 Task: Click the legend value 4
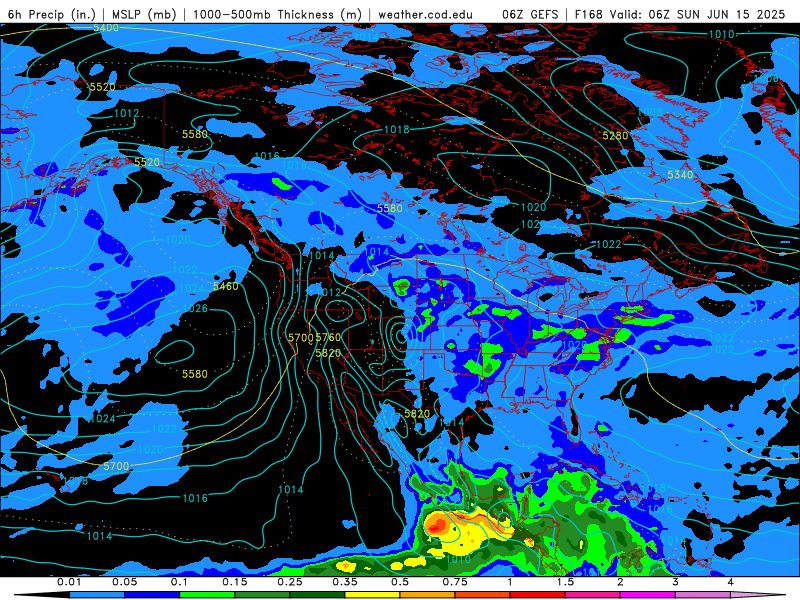pyautogui.click(x=731, y=582)
